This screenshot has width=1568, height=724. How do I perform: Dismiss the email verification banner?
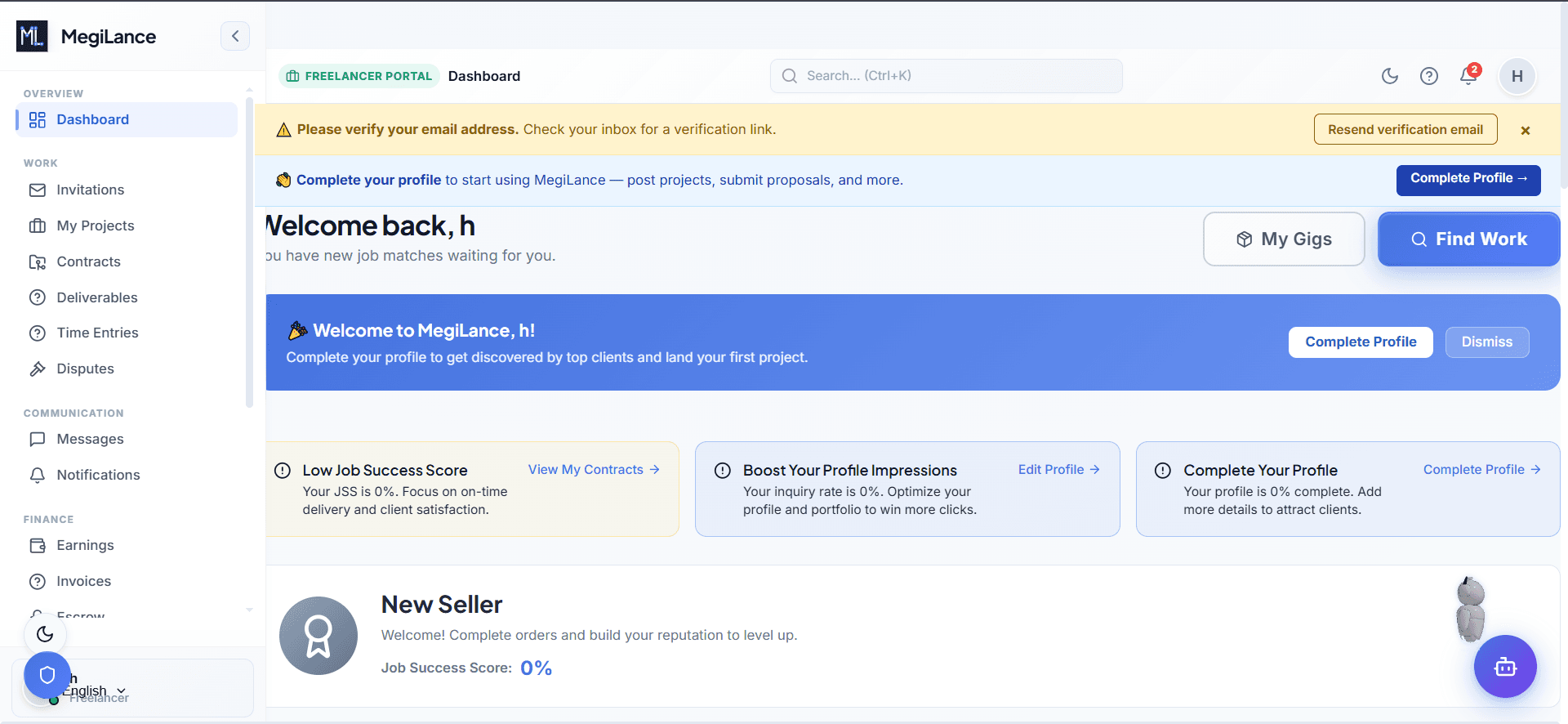[1526, 130]
